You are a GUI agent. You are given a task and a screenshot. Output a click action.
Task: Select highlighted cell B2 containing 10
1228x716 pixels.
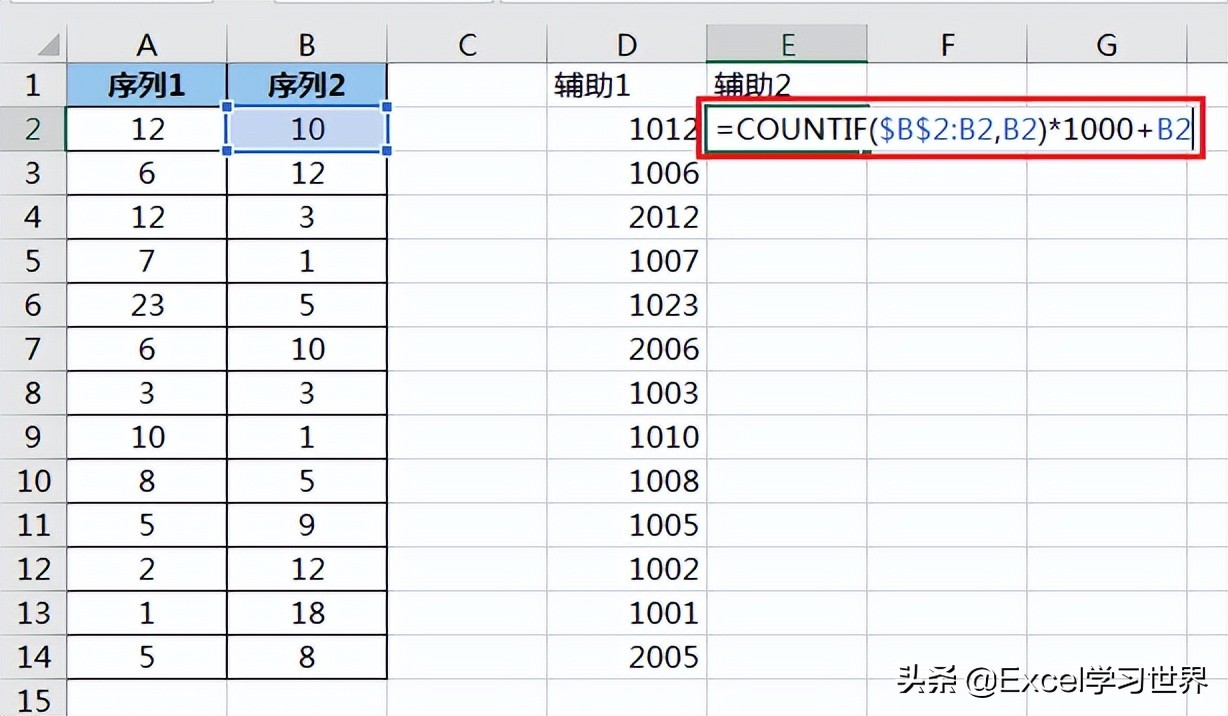click(x=307, y=129)
